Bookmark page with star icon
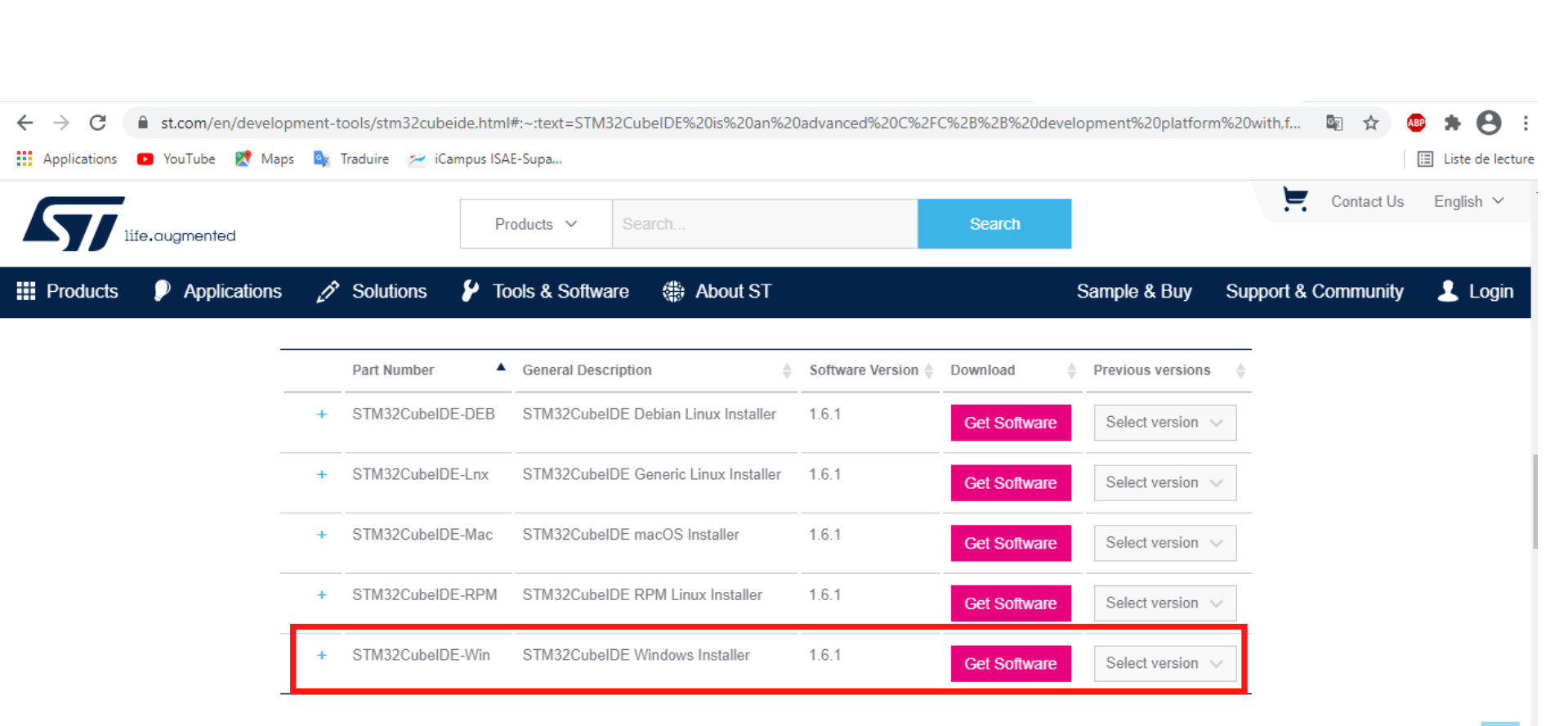The width and height of the screenshot is (1568, 726). (1371, 123)
